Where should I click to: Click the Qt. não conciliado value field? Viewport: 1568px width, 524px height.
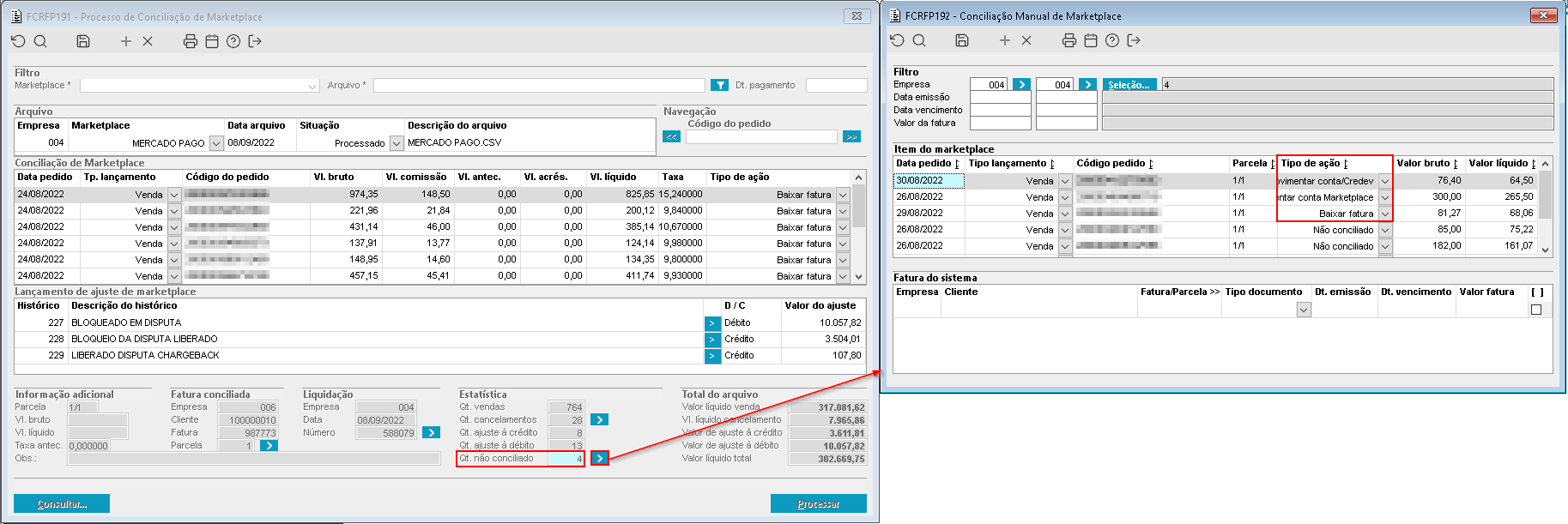coord(566,459)
